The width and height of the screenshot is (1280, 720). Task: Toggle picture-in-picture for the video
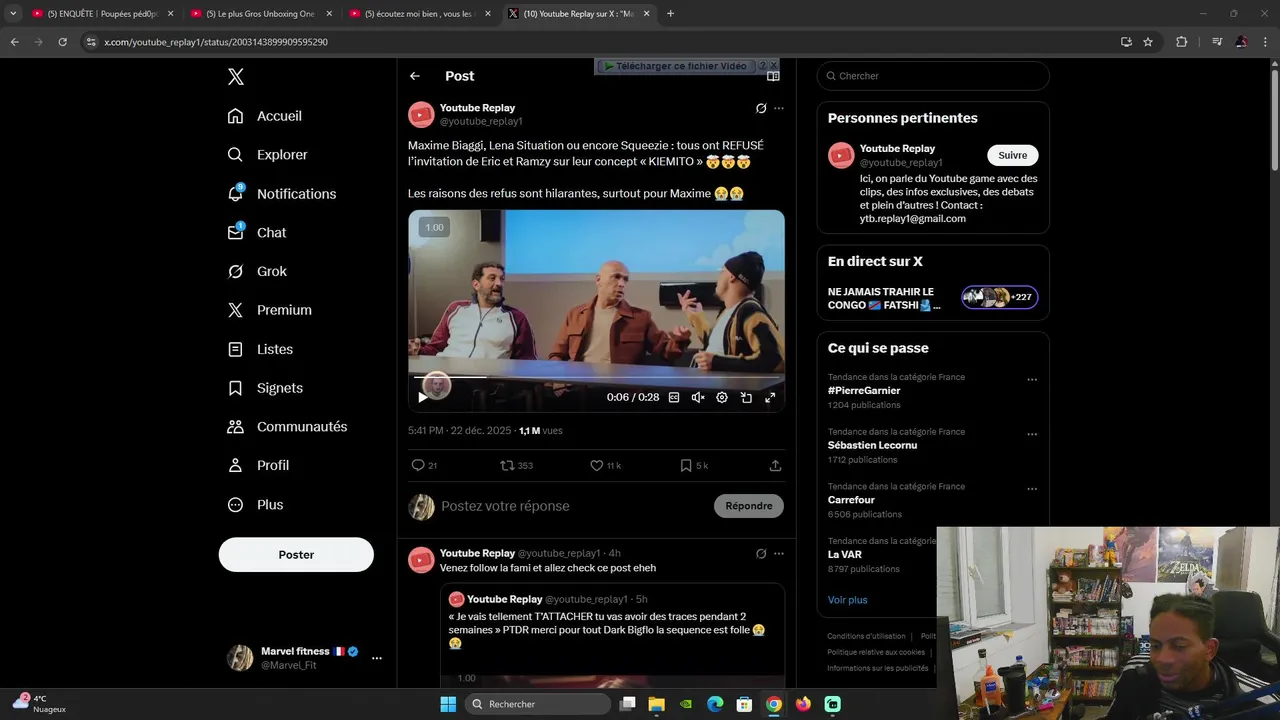(746, 397)
